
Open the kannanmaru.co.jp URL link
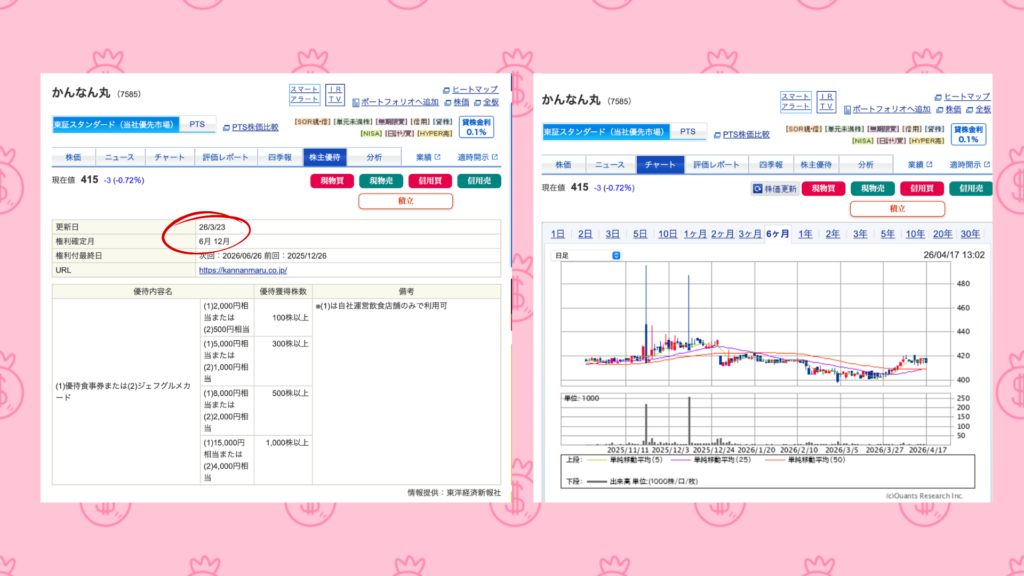coord(243,270)
